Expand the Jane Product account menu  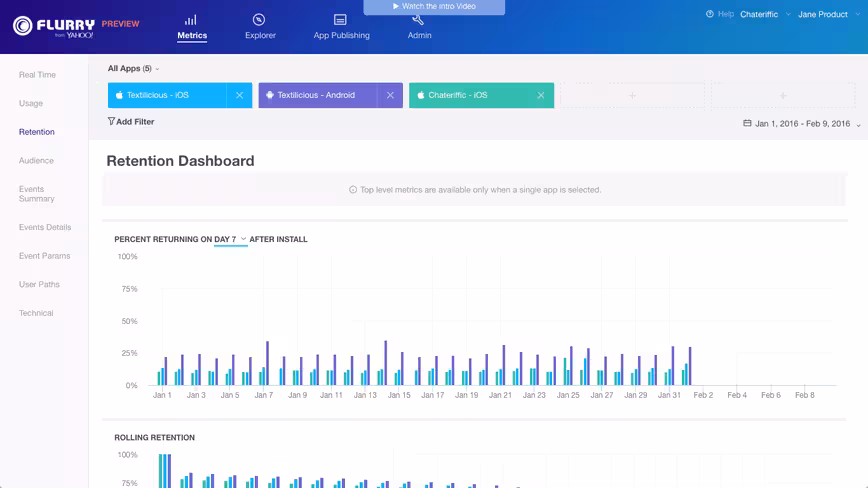(829, 14)
